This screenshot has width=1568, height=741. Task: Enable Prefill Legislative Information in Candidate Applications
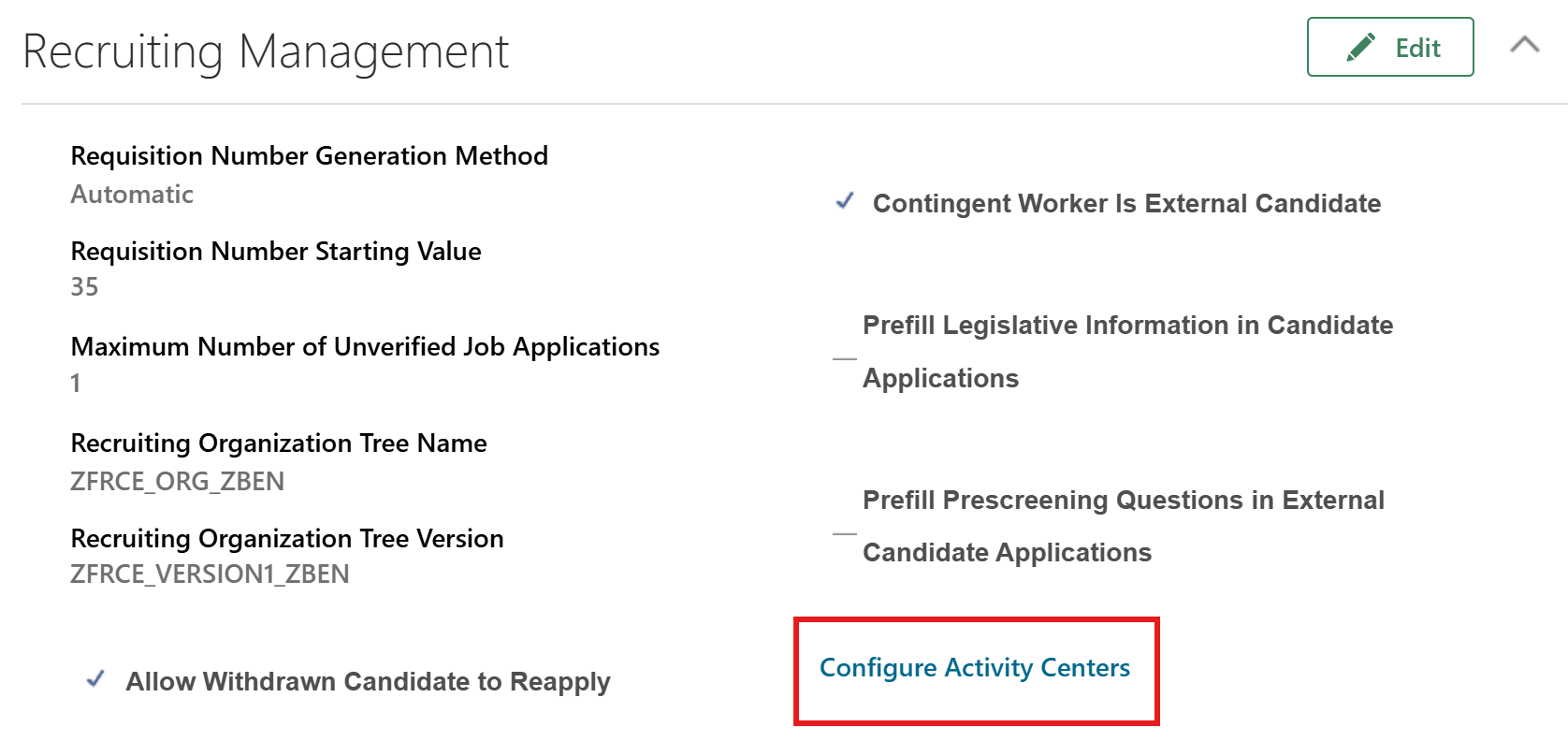click(x=843, y=356)
